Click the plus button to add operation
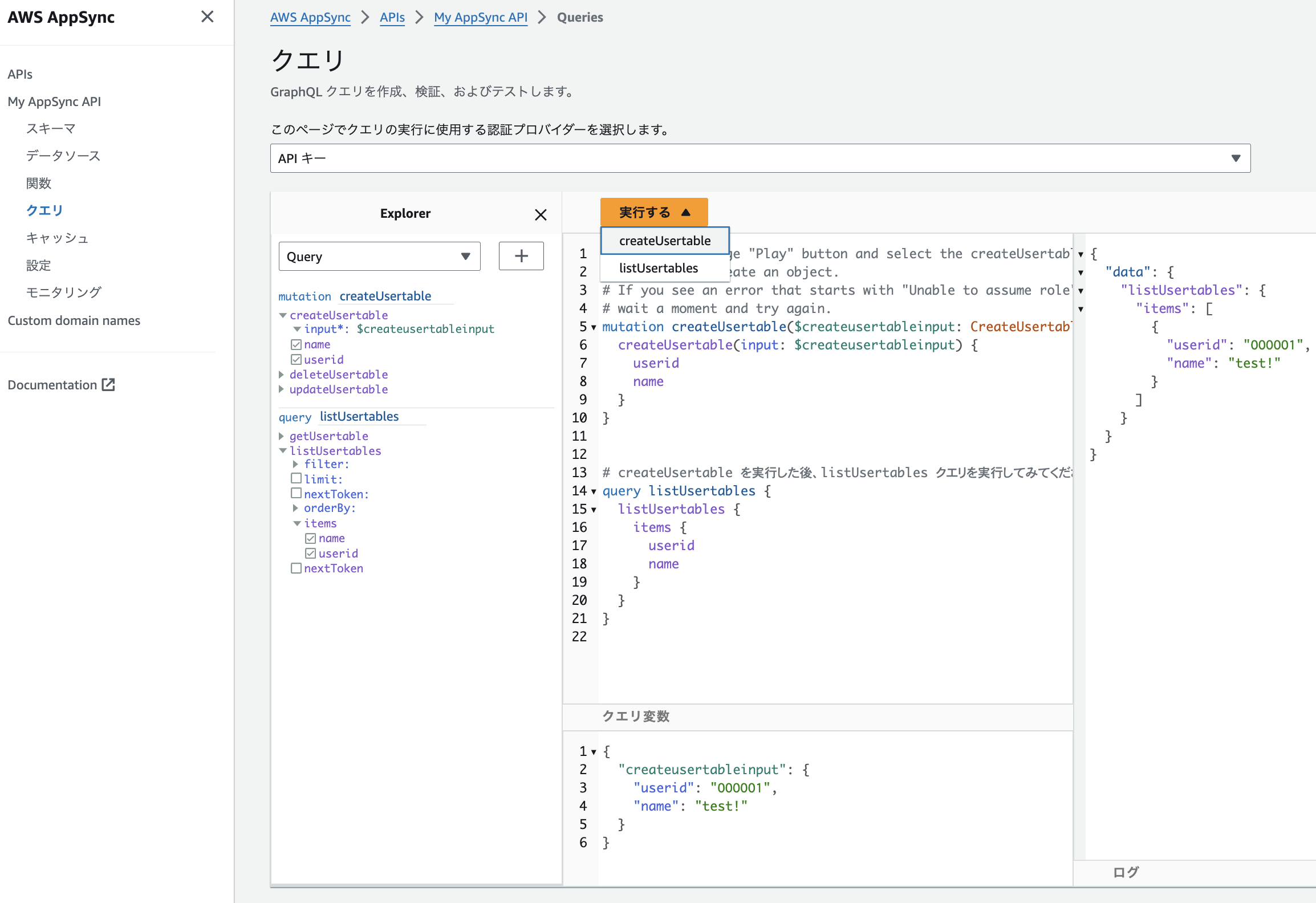Screen dimensions: 1316x903 tap(521, 256)
